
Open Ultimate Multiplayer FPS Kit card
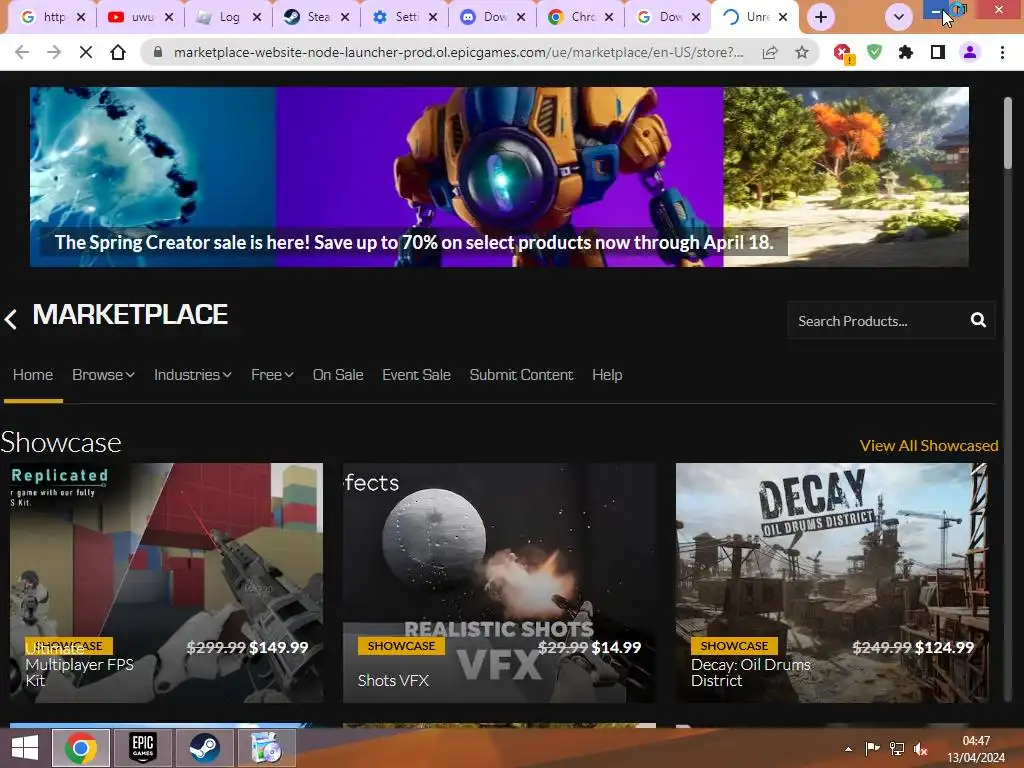pos(166,583)
